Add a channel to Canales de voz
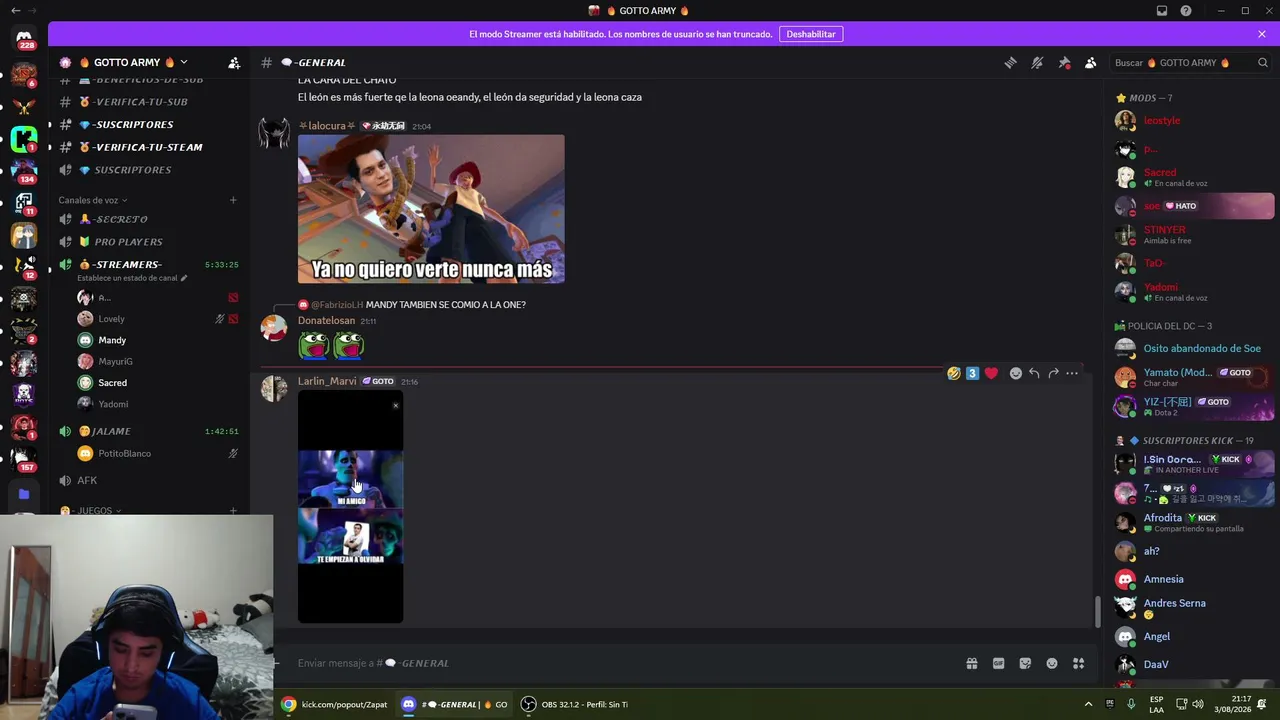The width and height of the screenshot is (1280, 720). click(233, 200)
